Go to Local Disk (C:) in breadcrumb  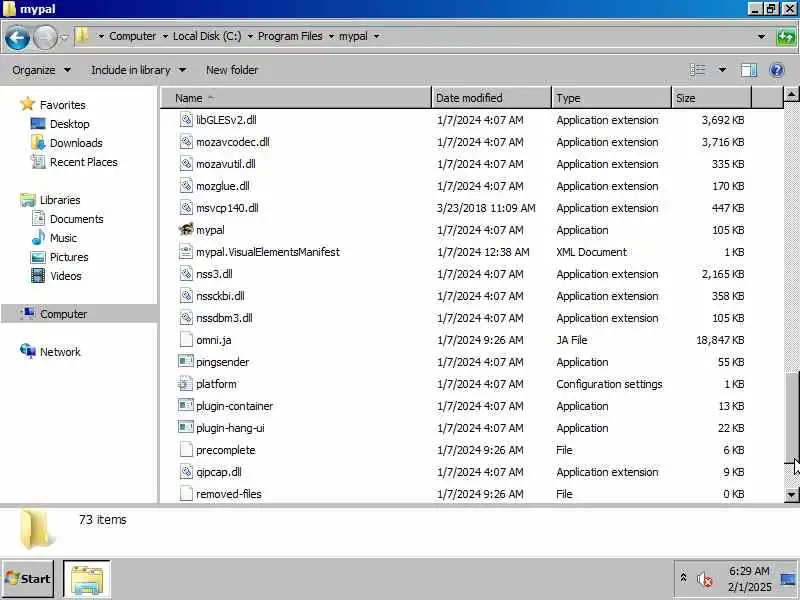207,36
